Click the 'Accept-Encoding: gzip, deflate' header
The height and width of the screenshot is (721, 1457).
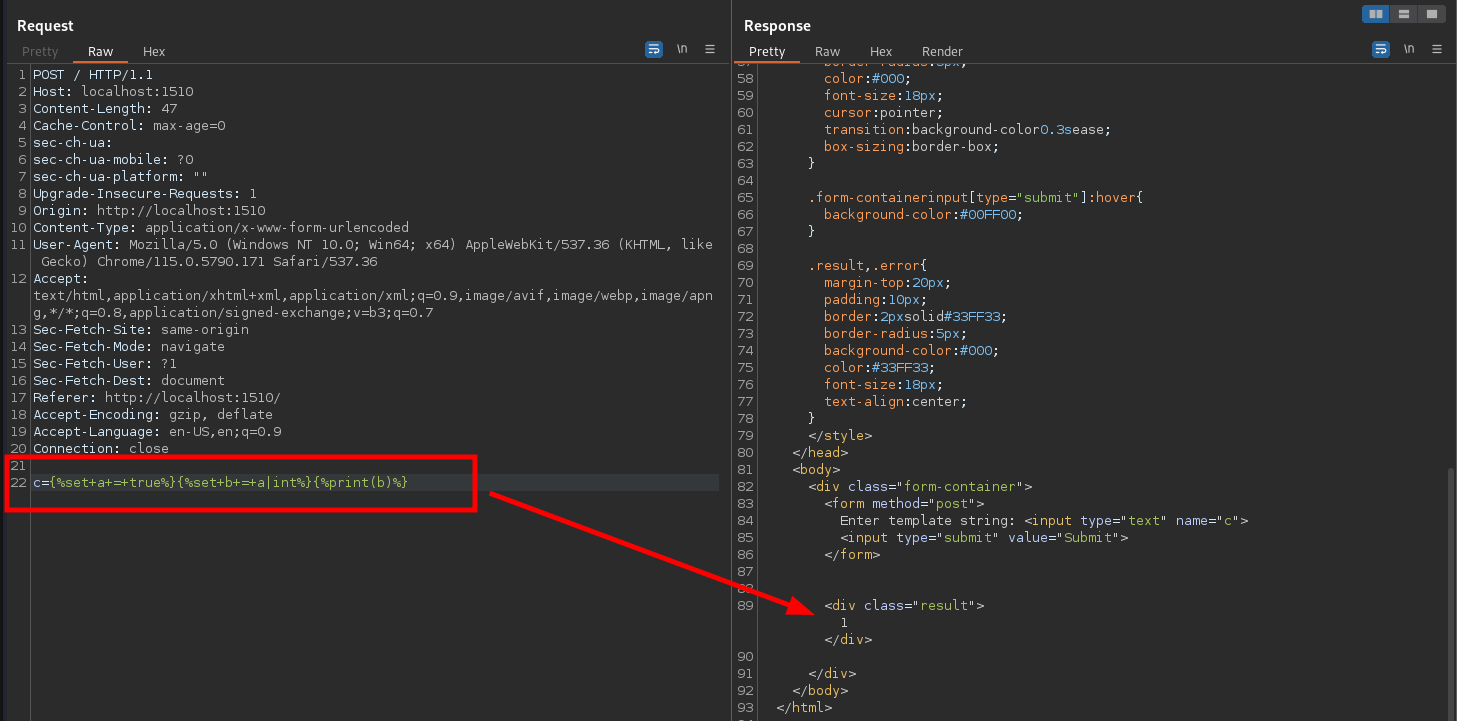click(x=153, y=414)
